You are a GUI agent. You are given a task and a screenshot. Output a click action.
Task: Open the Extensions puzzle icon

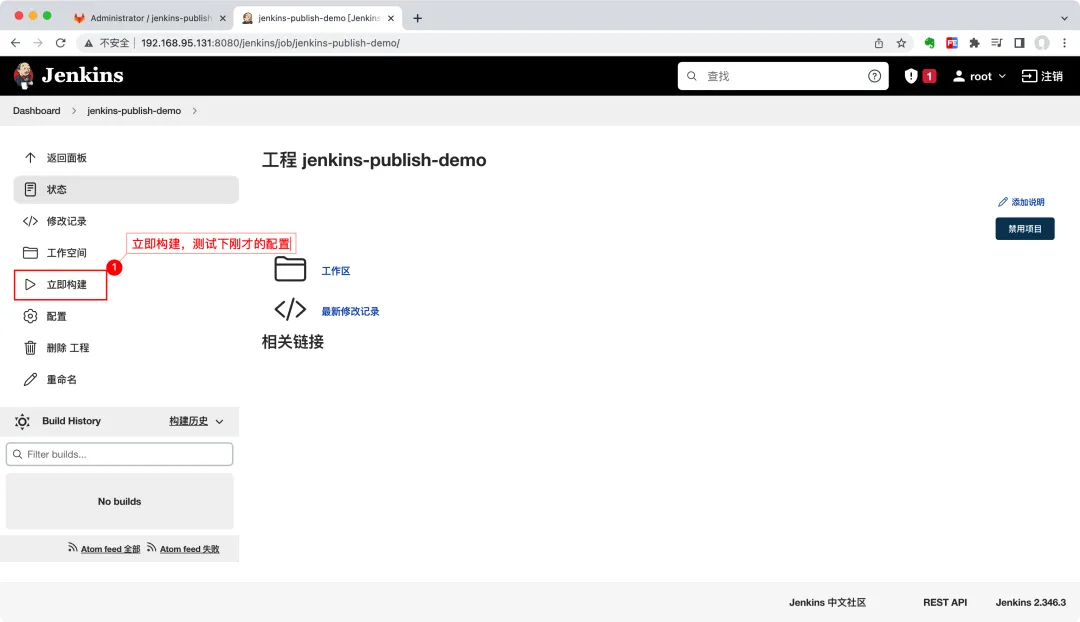(x=974, y=43)
